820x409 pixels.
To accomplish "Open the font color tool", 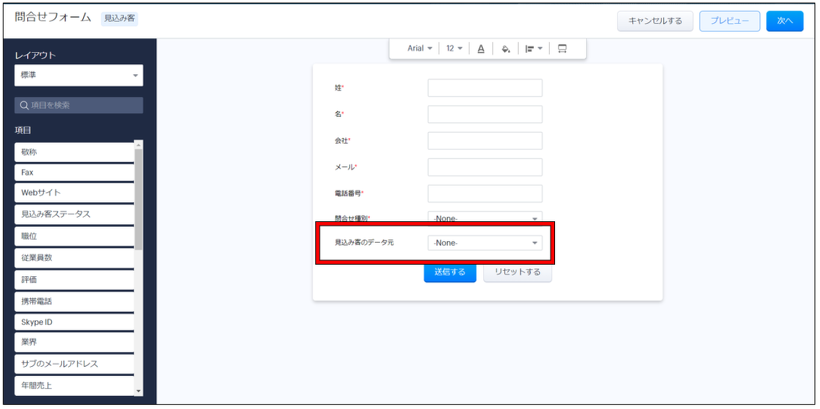I will 481,48.
